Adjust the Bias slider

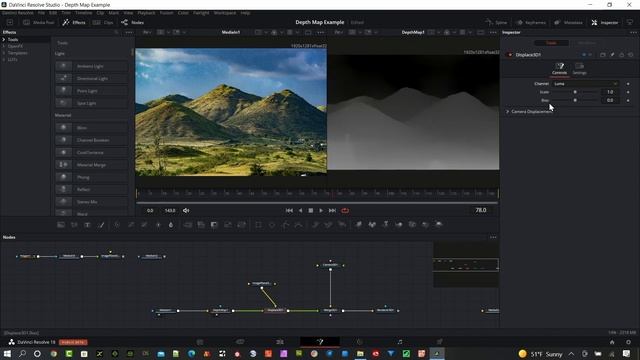575,100
